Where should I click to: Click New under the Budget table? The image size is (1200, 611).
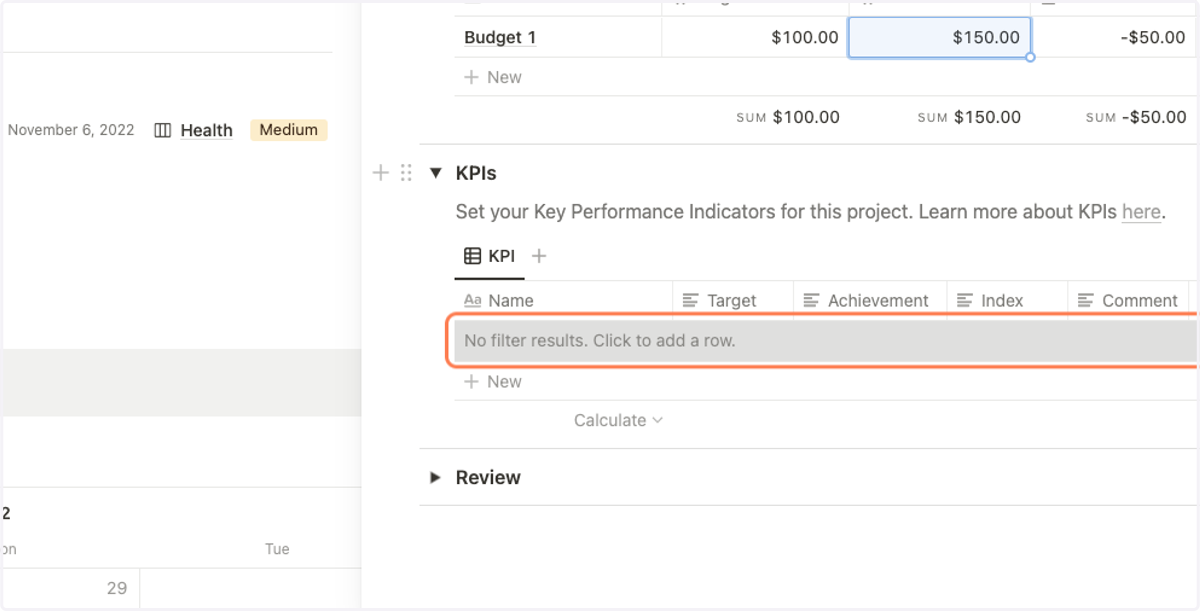click(x=493, y=77)
